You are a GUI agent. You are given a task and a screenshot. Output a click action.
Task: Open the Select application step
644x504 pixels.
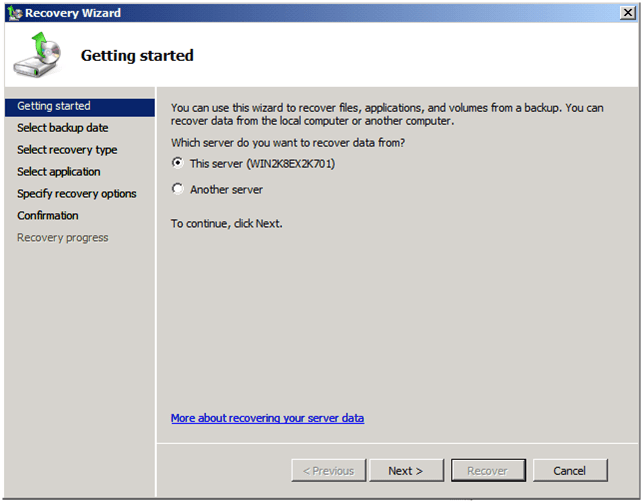coord(59,172)
